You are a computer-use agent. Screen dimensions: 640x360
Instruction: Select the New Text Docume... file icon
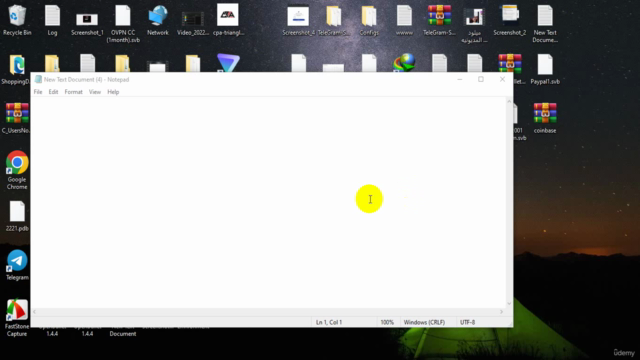545,23
